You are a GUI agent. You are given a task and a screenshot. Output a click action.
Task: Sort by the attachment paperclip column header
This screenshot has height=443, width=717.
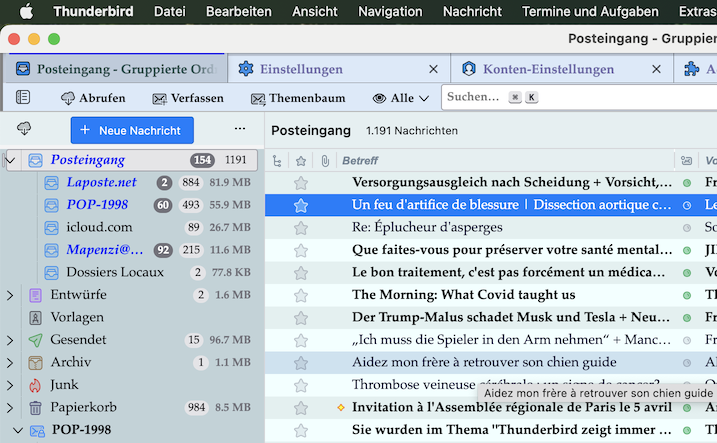tap(325, 161)
